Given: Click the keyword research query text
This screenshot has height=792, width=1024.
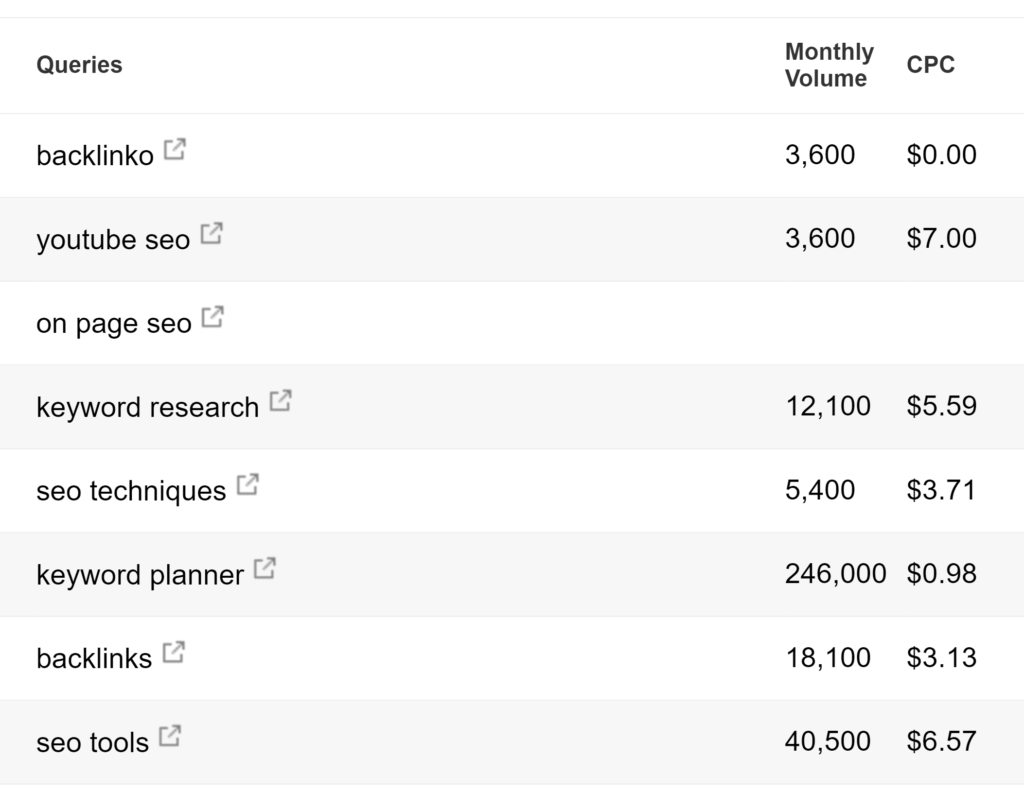Looking at the screenshot, I should coord(148,407).
